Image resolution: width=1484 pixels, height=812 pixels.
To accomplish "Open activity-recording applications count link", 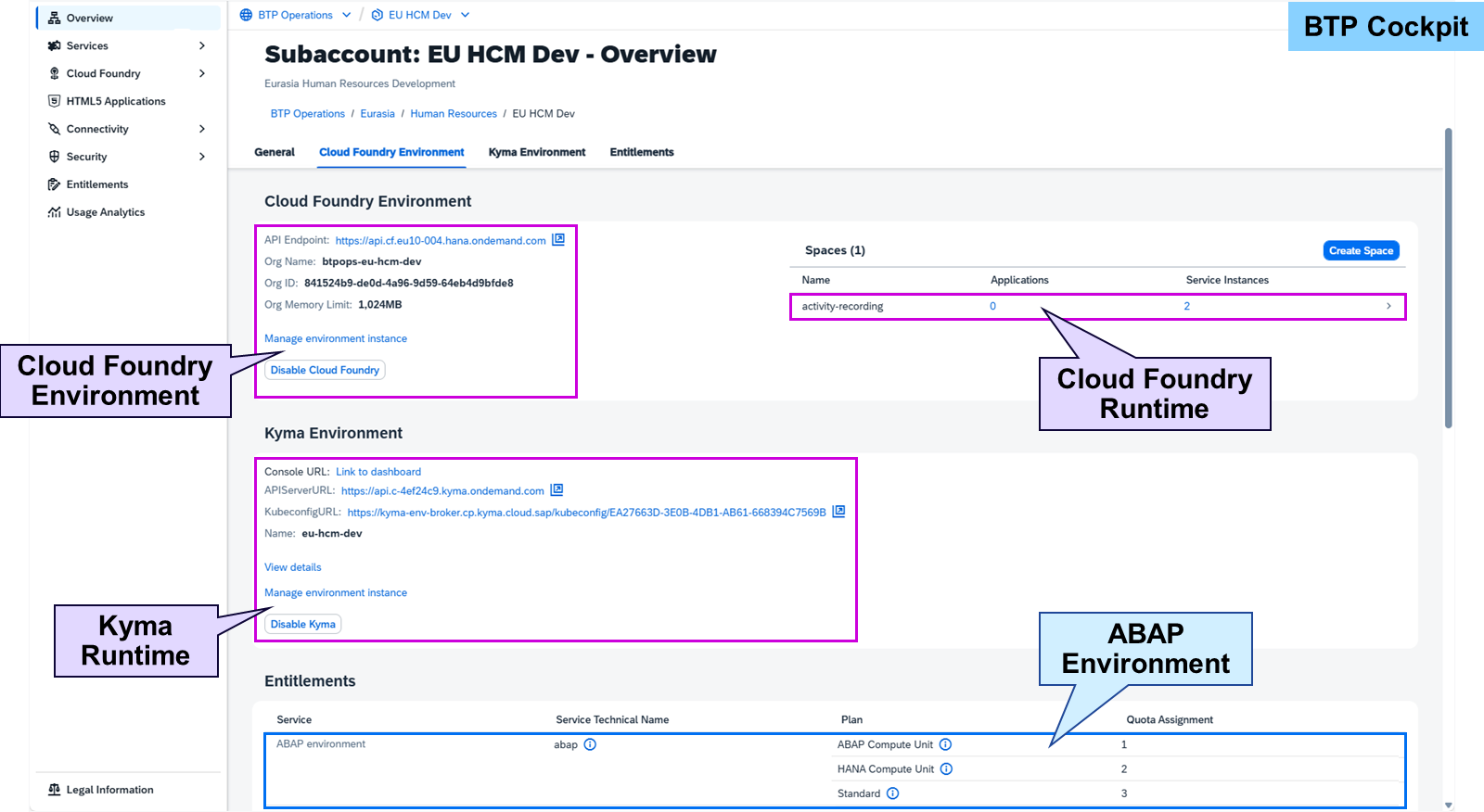I will click(x=992, y=306).
